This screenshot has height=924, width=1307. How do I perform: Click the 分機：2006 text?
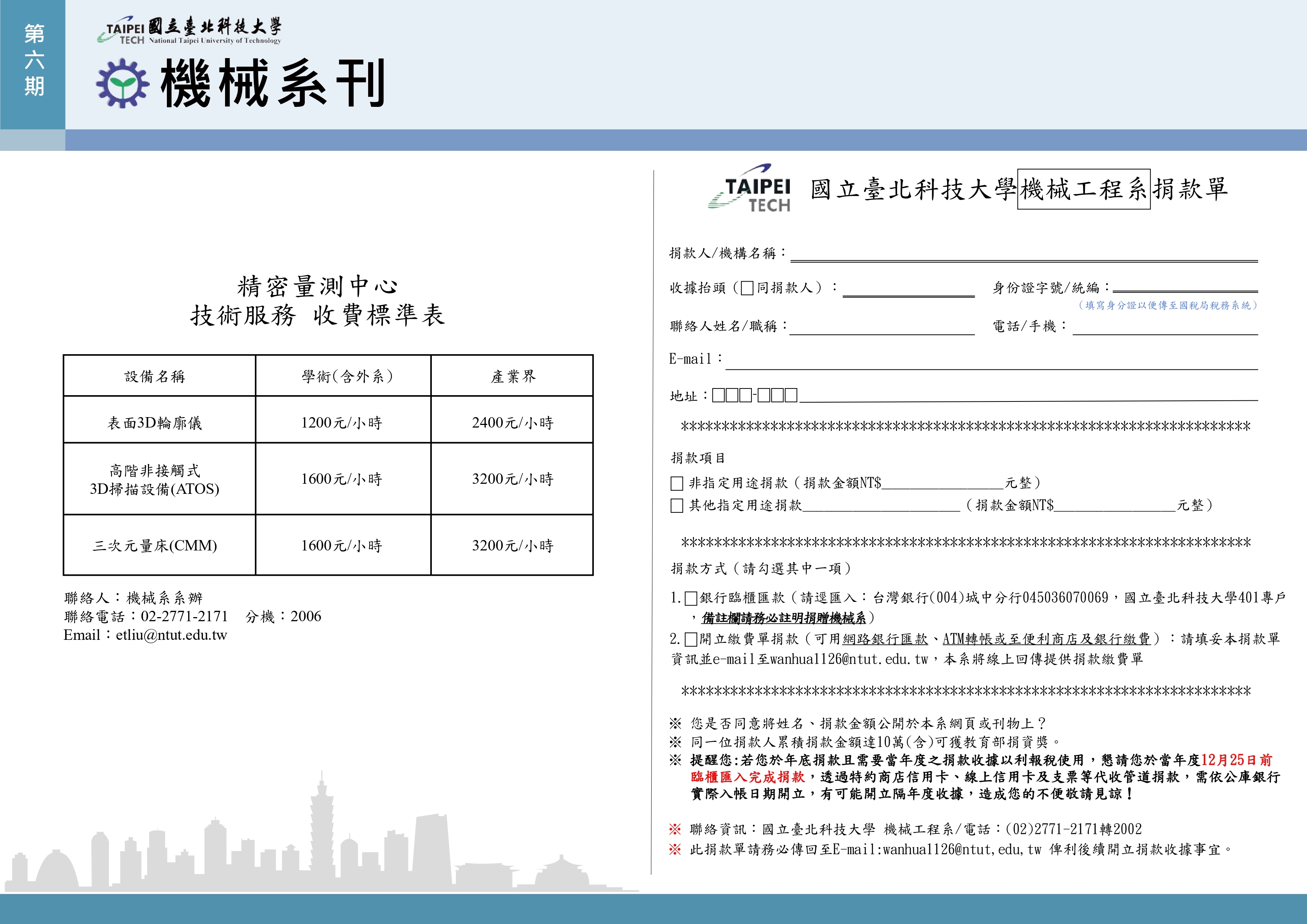284,617
